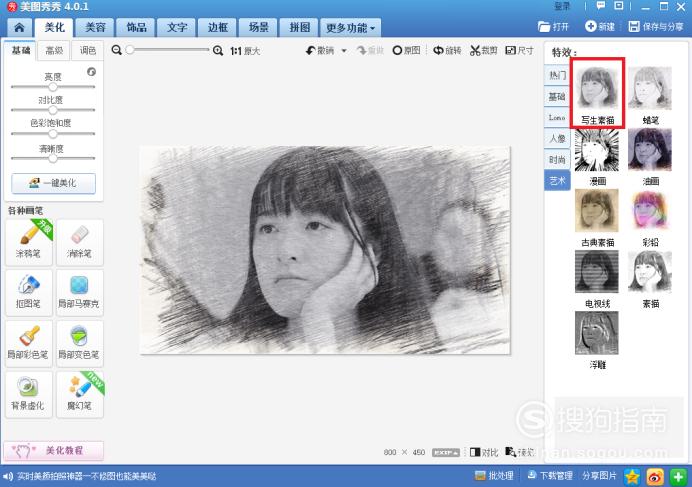
Task: Select the 局部彩色笔 color brush tool
Action: [29, 343]
